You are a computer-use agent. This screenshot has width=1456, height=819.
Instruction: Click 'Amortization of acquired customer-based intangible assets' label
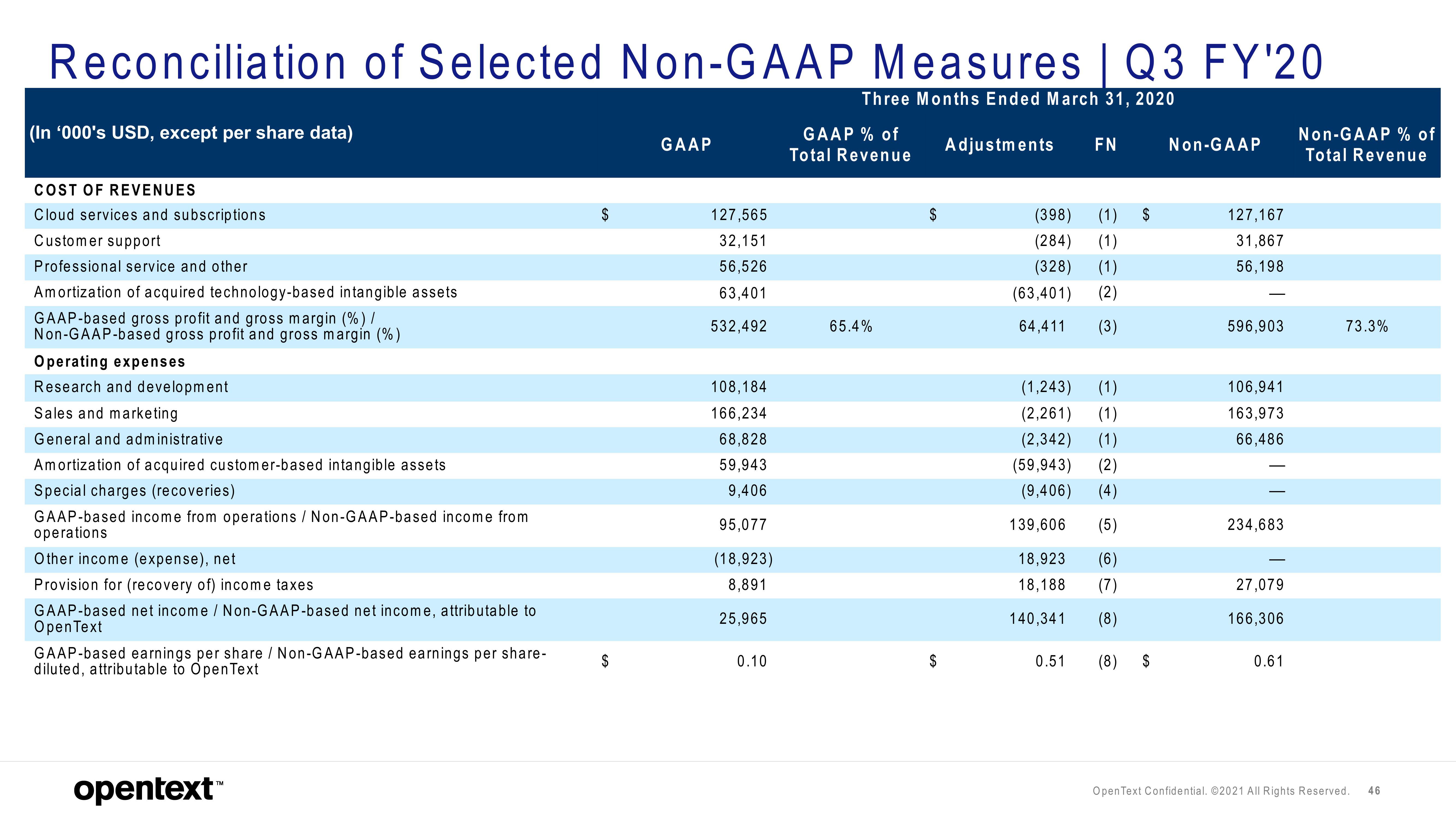pyautogui.click(x=240, y=465)
